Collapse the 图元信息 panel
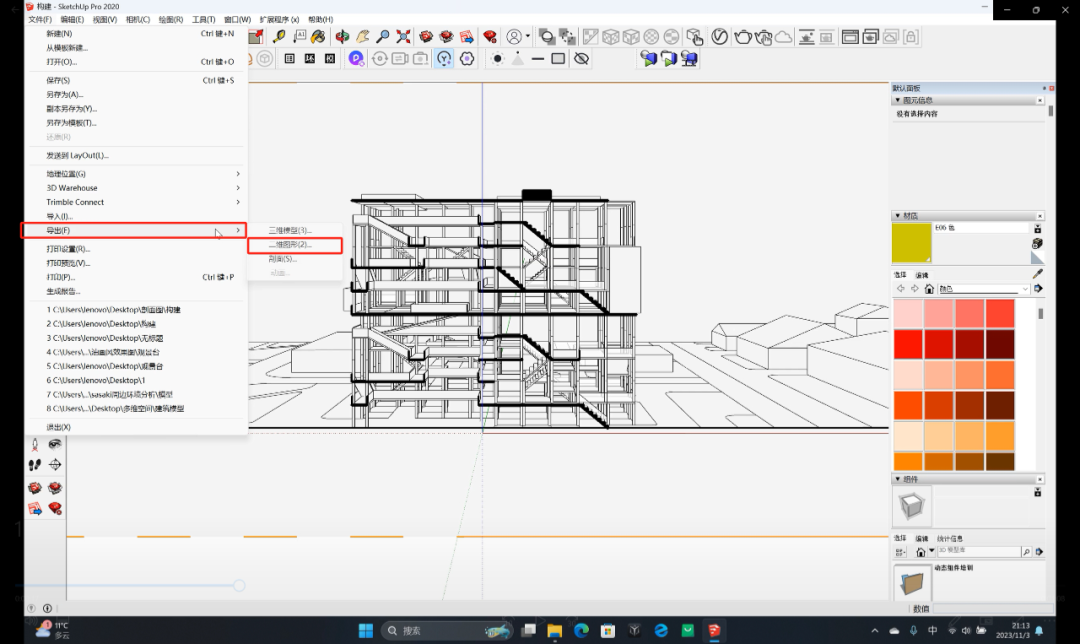Screen dimensions: 1080x644 point(897,100)
